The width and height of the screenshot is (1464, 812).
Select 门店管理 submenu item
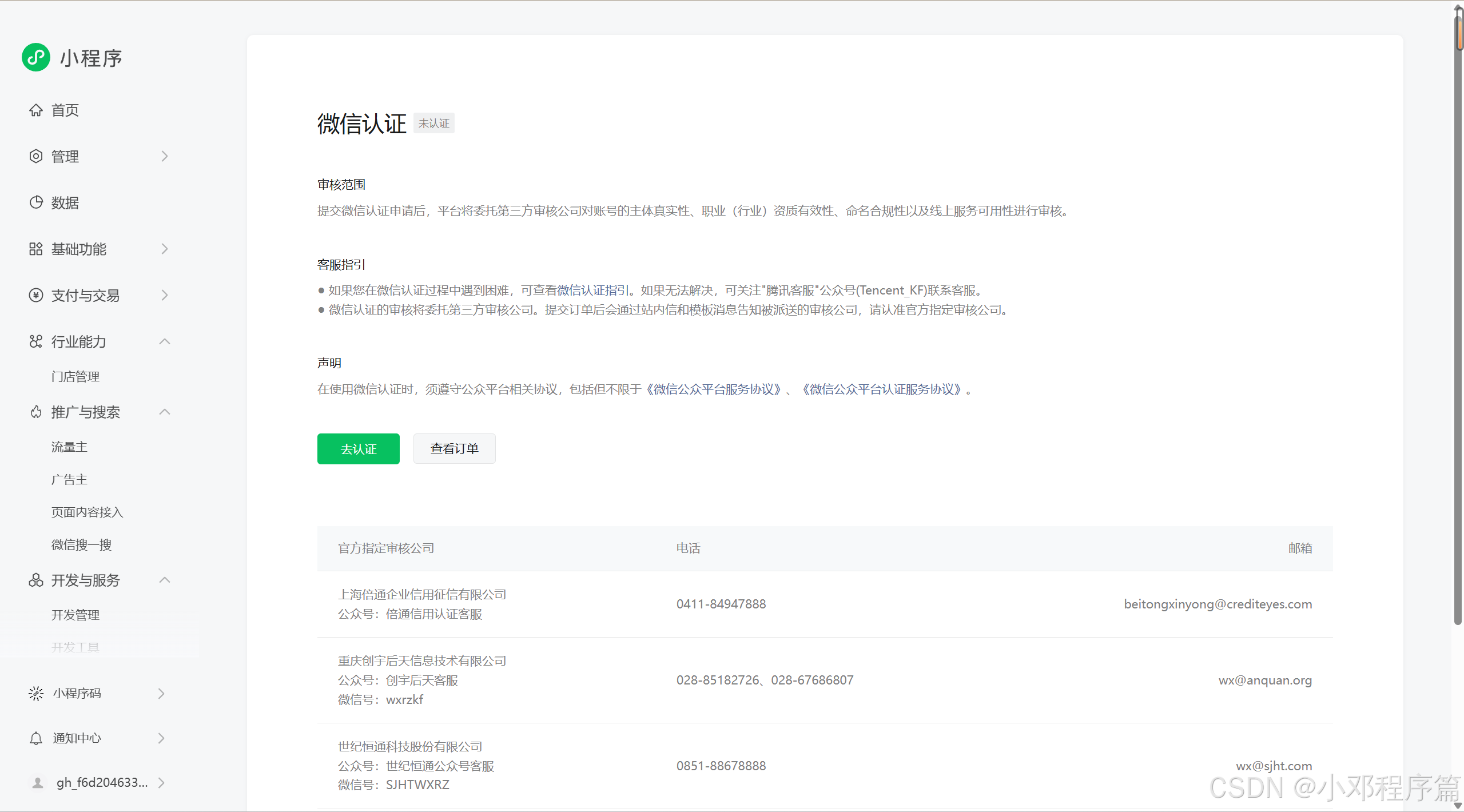click(x=75, y=376)
